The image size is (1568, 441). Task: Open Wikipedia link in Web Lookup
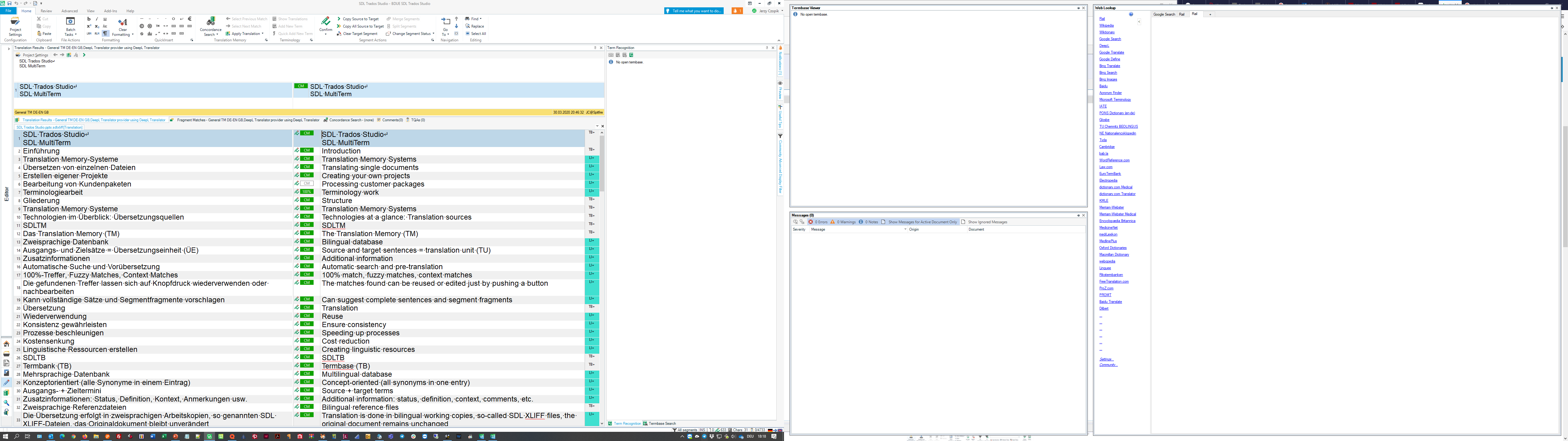click(1106, 26)
